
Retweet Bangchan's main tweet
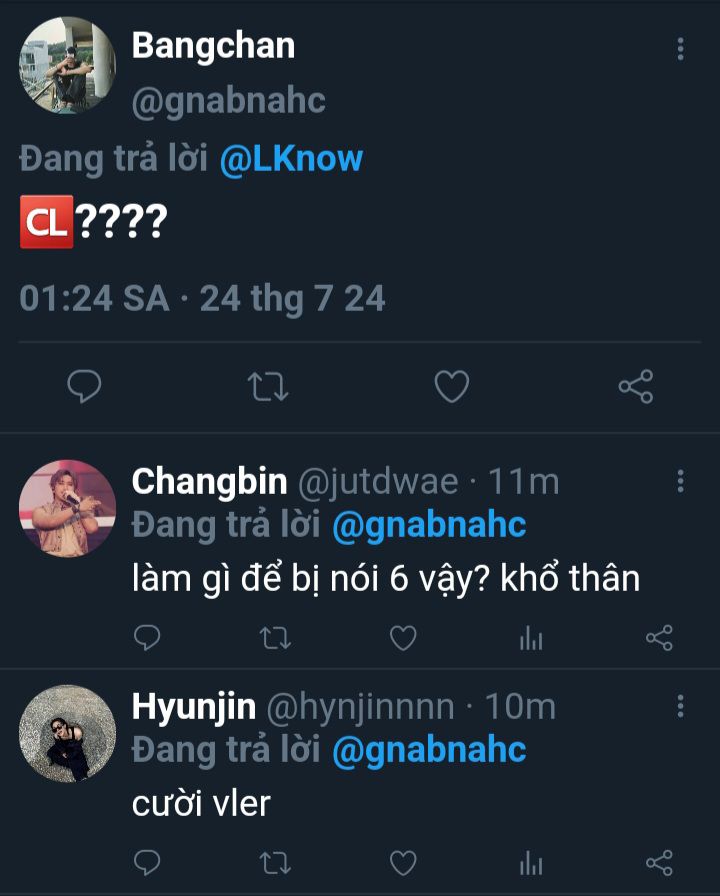point(268,386)
